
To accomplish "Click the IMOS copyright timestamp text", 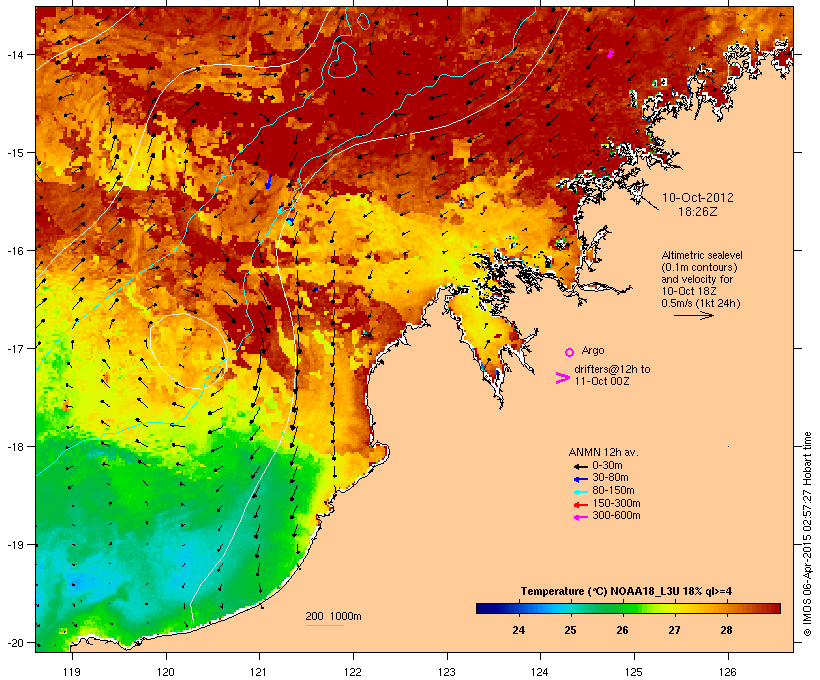I will click(807, 534).
